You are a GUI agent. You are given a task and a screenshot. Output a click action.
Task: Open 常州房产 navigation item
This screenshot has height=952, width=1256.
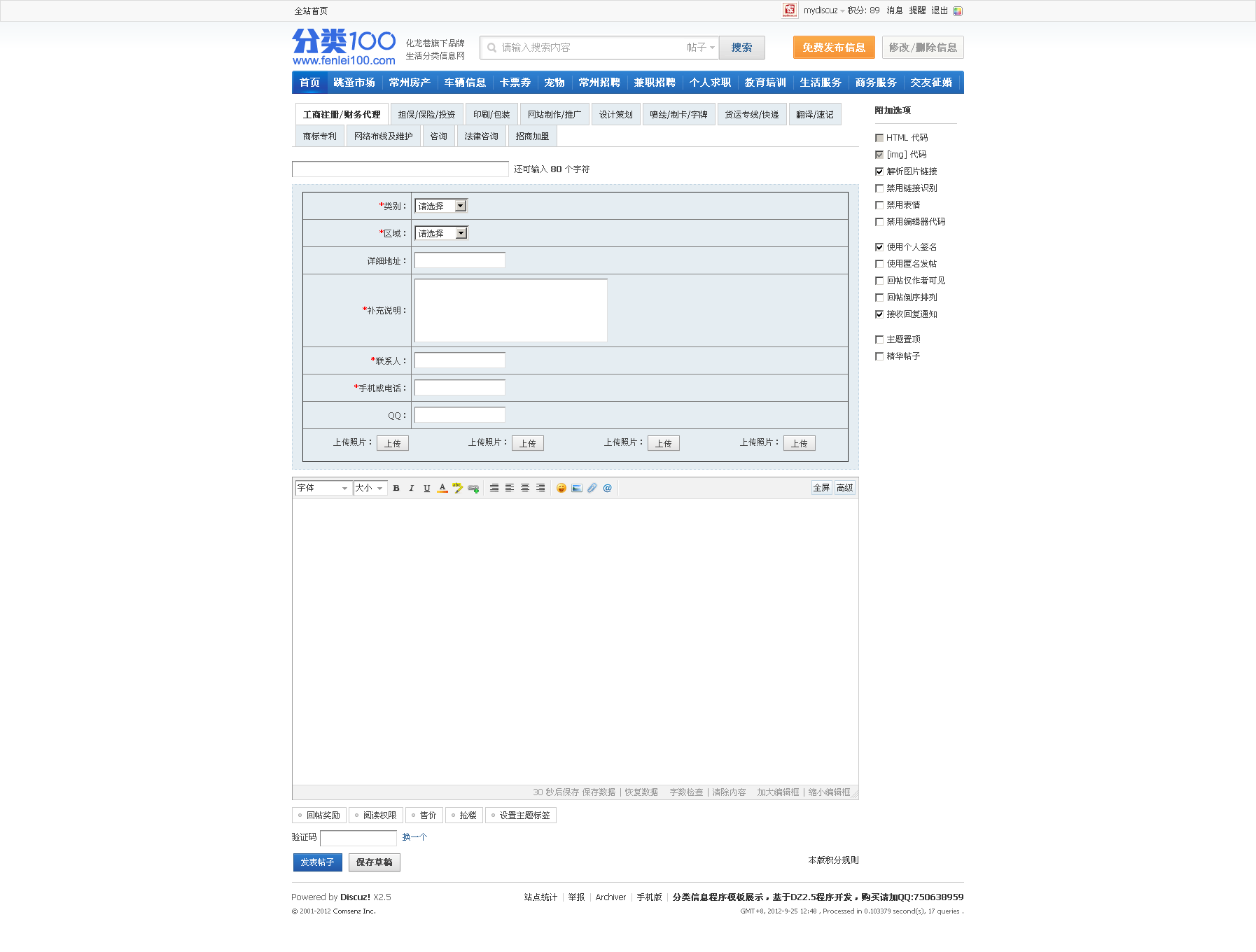(410, 83)
